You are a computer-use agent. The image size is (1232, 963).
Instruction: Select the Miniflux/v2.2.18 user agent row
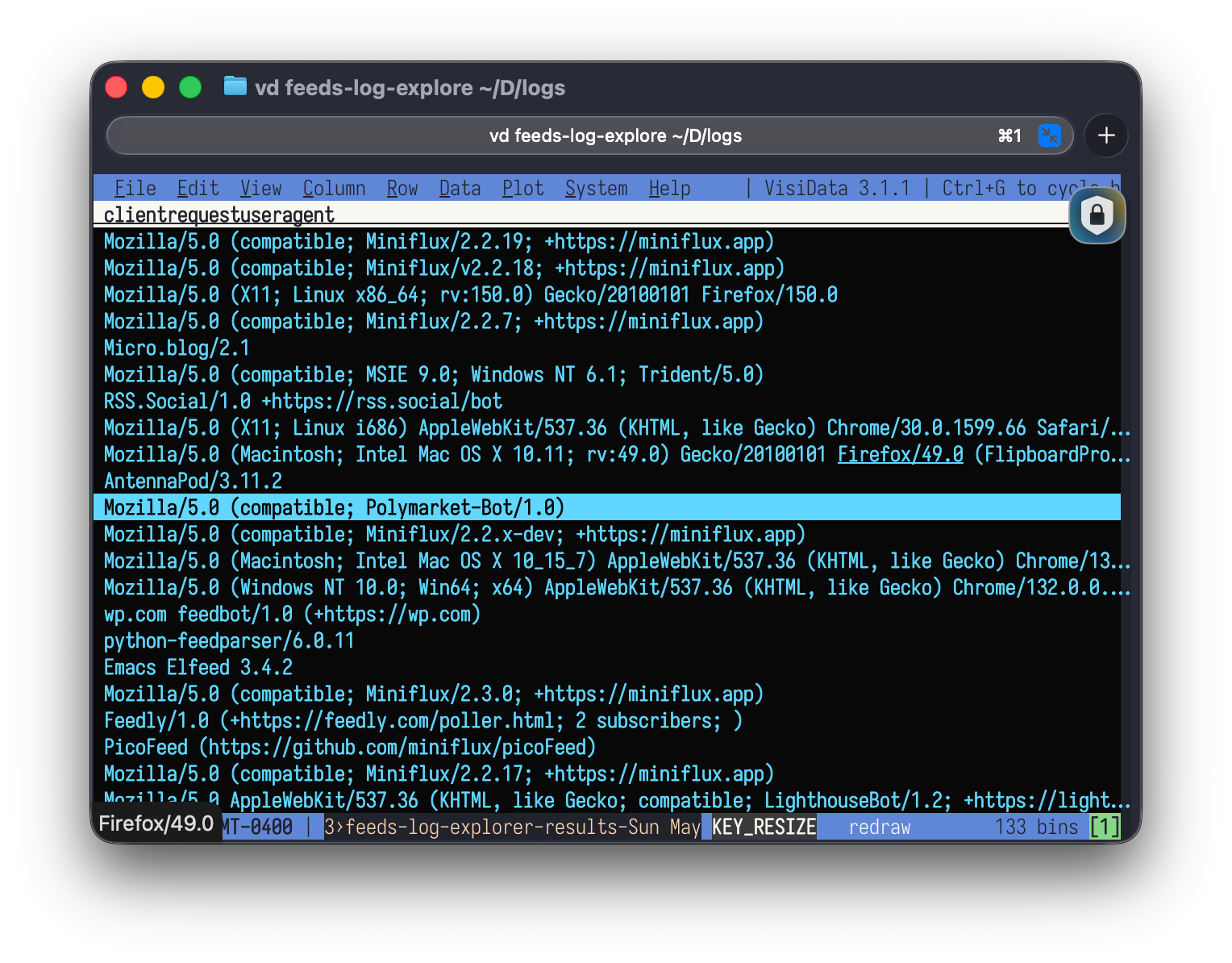point(607,268)
